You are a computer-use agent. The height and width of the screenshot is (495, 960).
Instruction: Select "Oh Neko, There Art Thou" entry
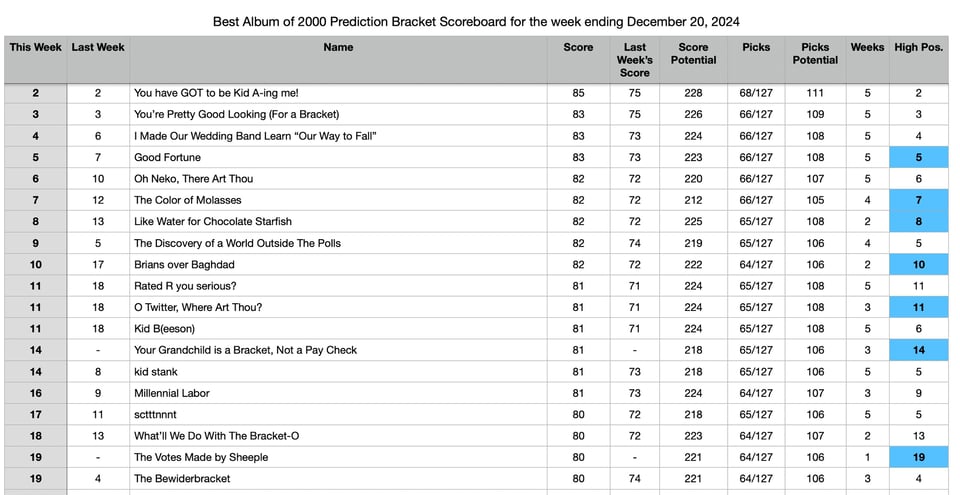(x=193, y=179)
